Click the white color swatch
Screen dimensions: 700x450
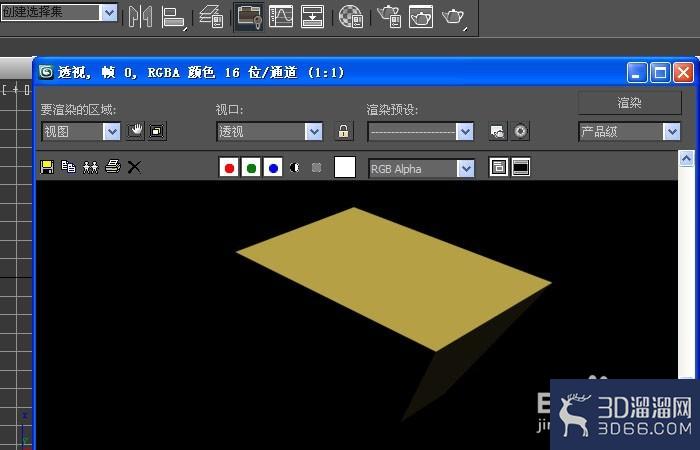(x=345, y=167)
